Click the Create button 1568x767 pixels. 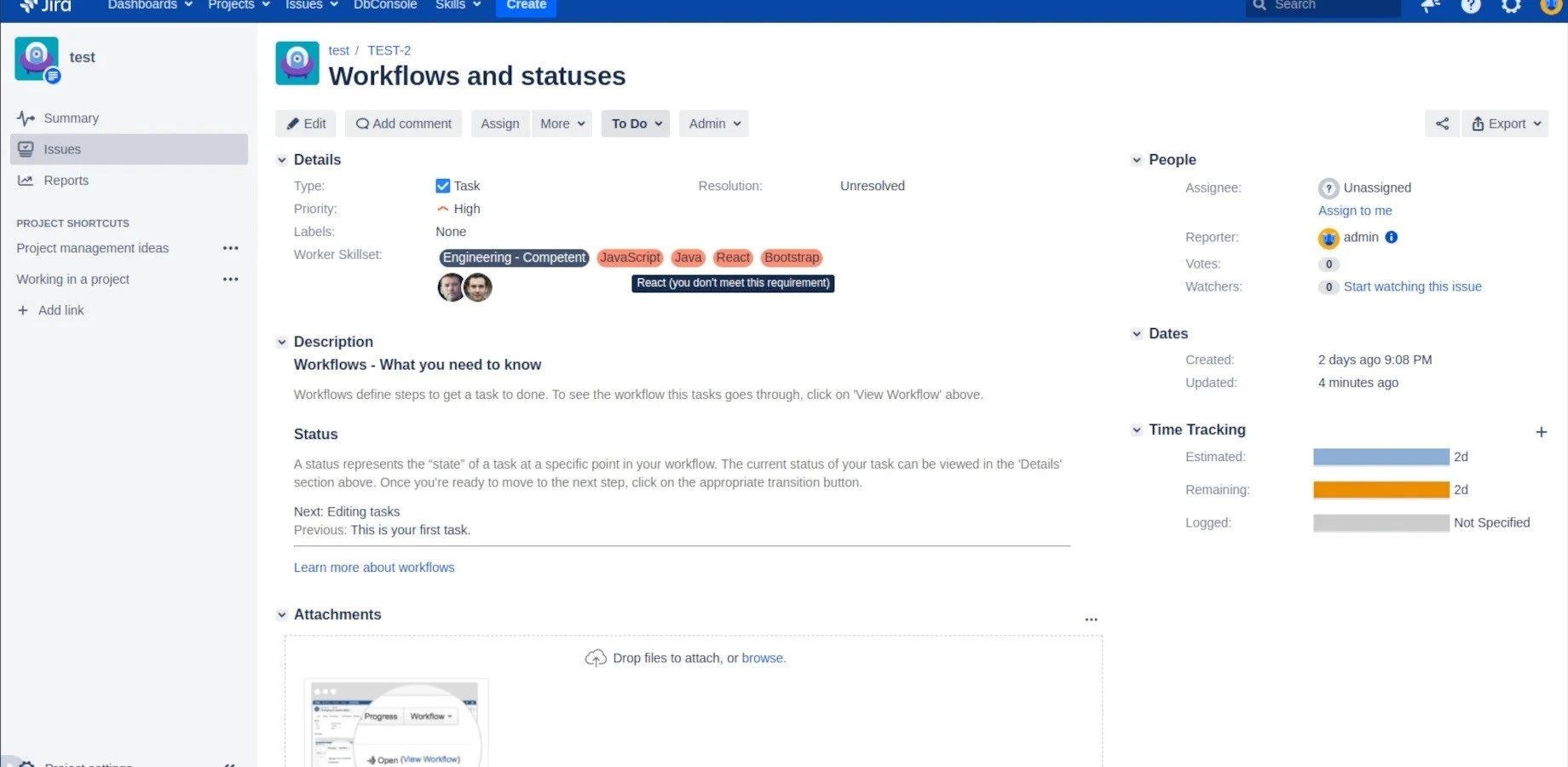click(526, 6)
